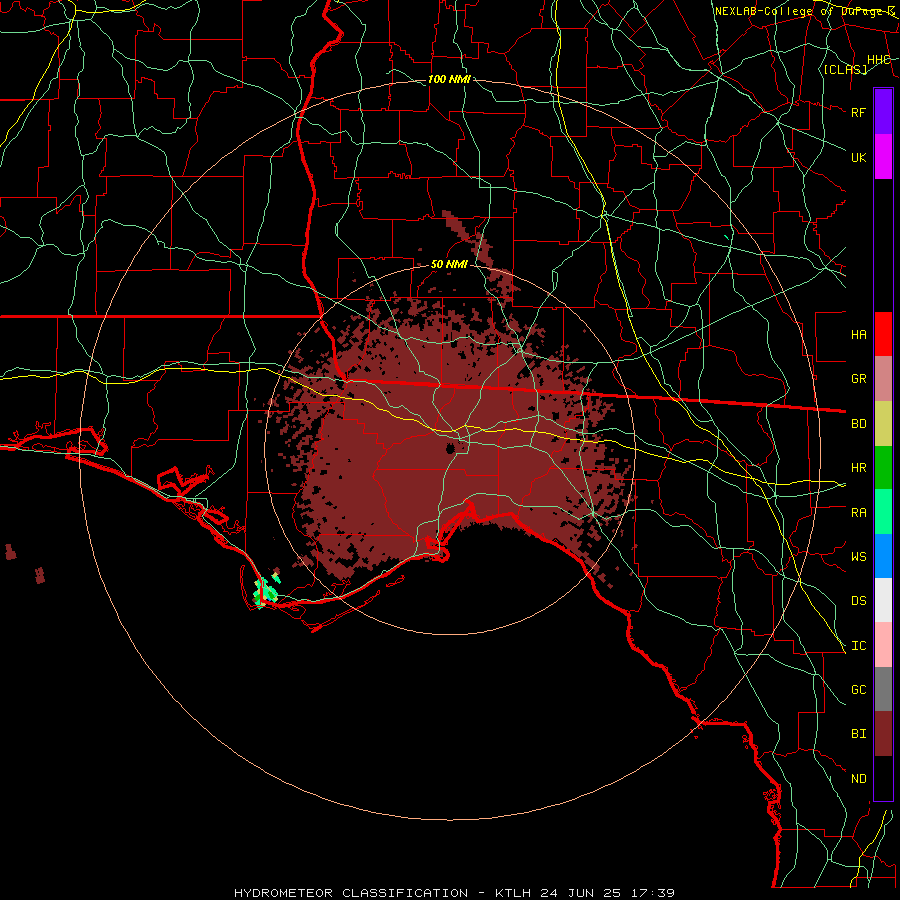Click the light pink IC legend swatch
Viewport: 900px width, 900px height.
click(883, 645)
